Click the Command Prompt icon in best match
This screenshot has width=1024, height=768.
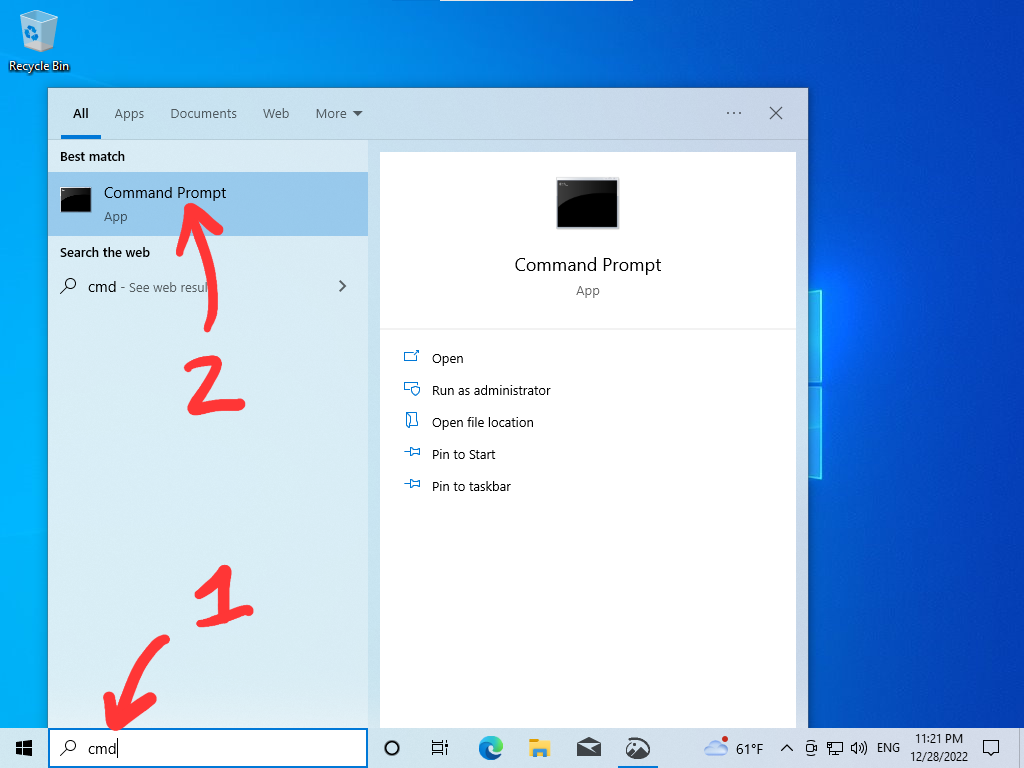[76, 200]
